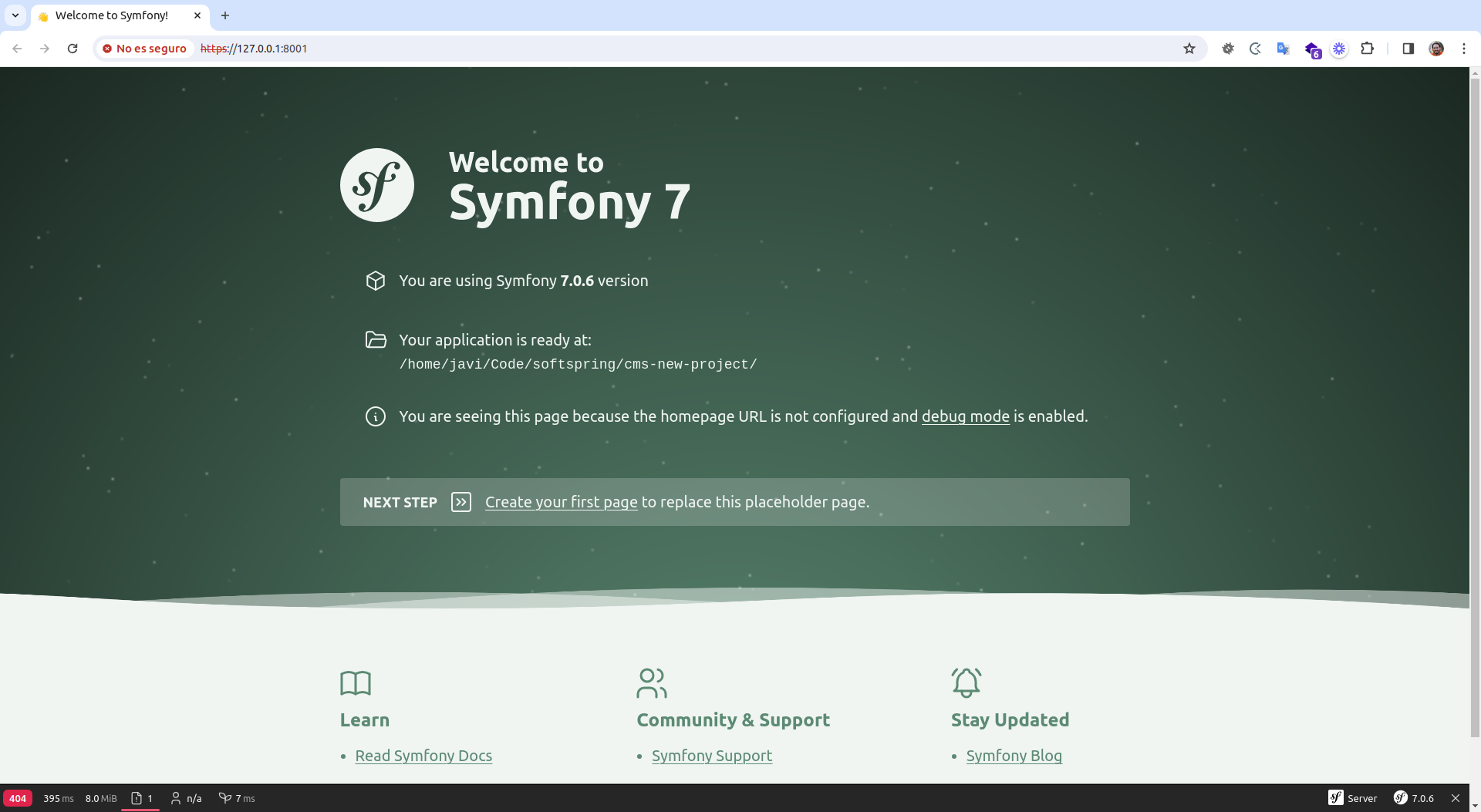Screen dimensions: 1481x812
Task: Open the debug mode link
Action: tap(965, 416)
